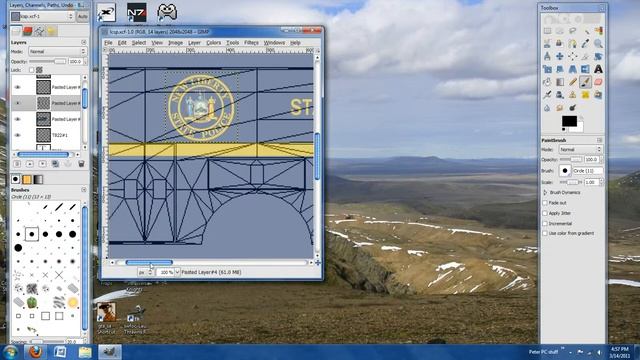Select the Shear tool
The width and height of the screenshot is (640, 360).
click(560, 69)
